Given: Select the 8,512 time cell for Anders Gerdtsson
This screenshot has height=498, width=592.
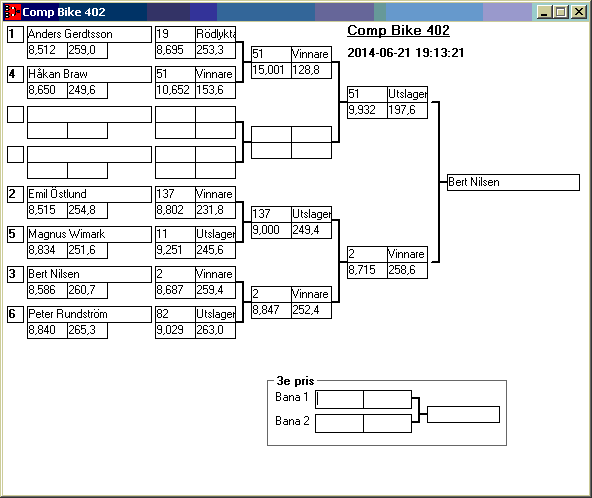Looking at the screenshot, I should (x=47, y=50).
